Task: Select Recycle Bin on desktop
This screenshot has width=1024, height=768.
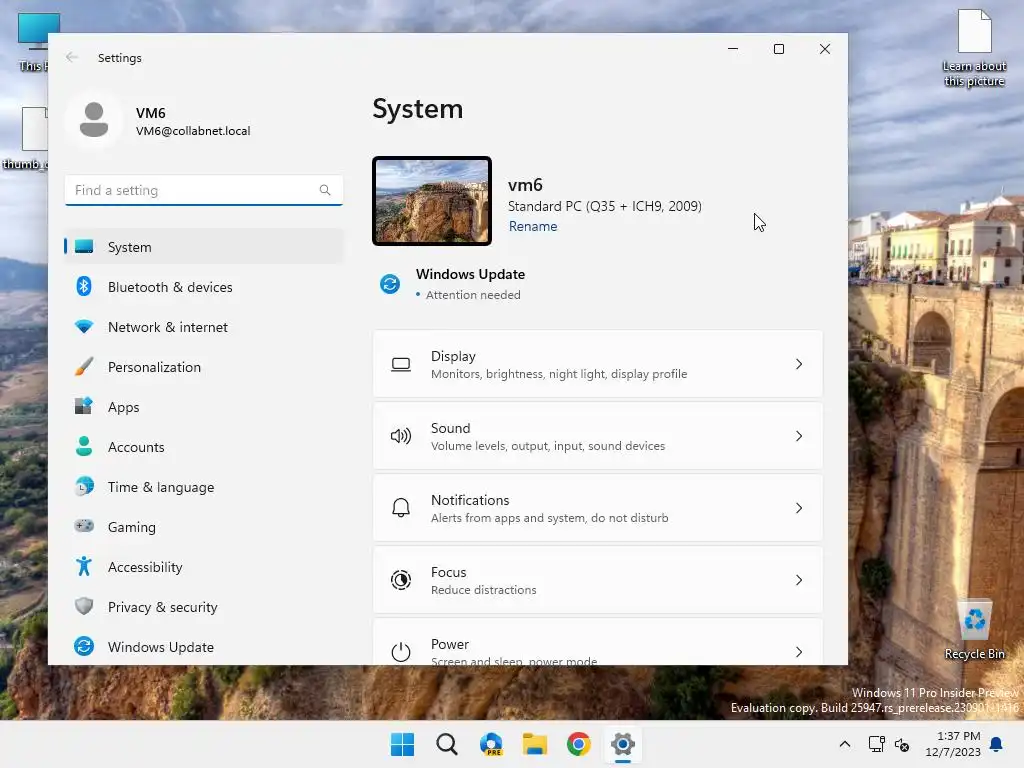Action: (974, 630)
